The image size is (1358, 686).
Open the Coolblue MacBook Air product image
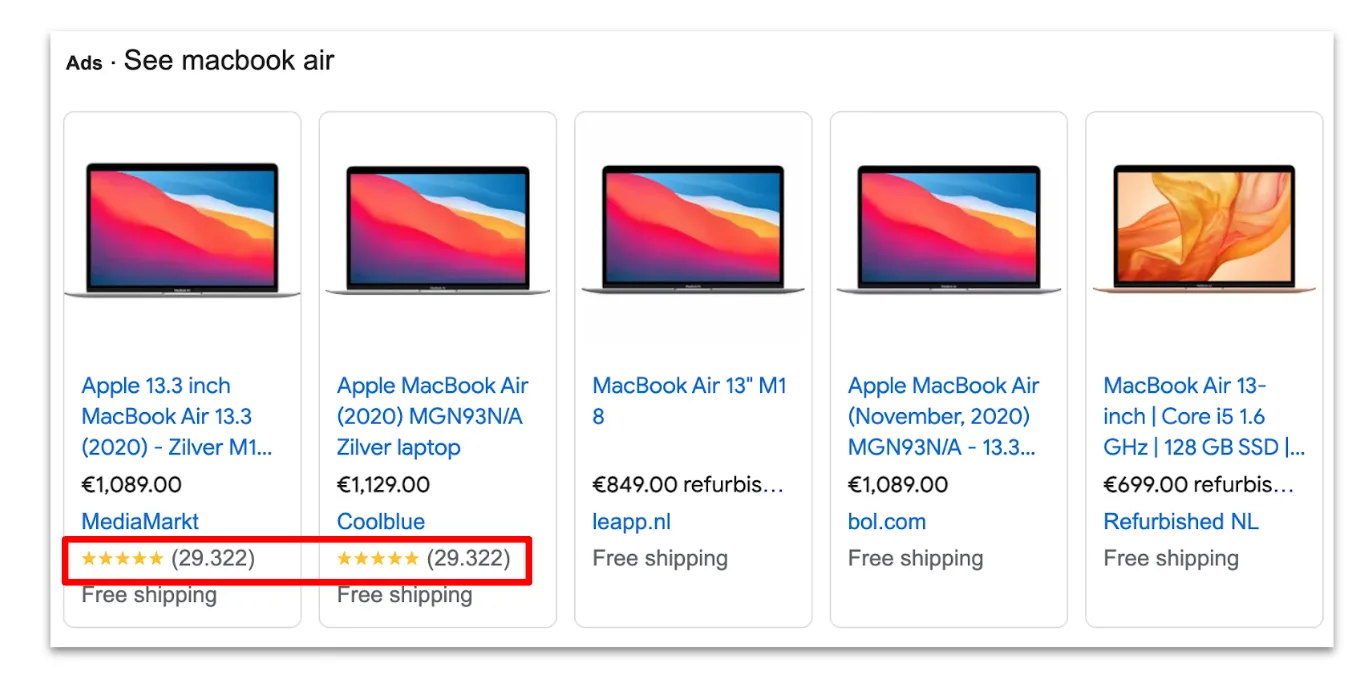click(438, 230)
